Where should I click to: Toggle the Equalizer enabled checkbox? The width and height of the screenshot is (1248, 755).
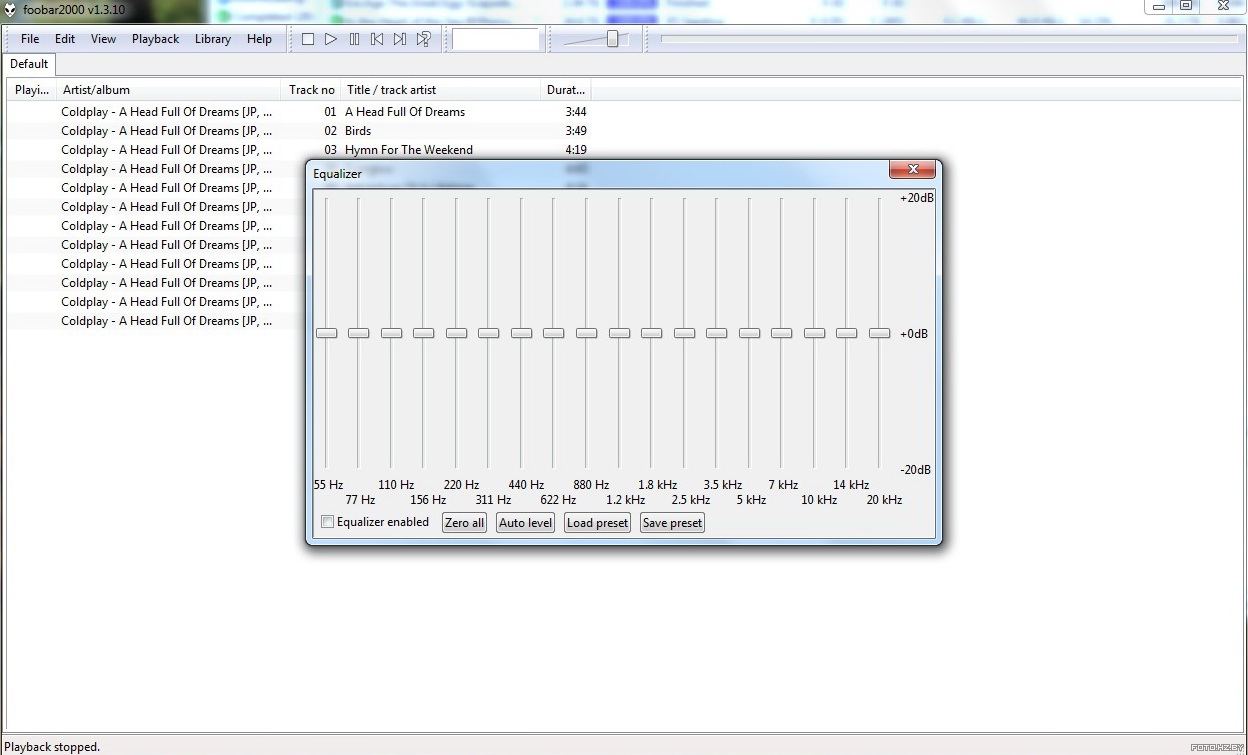tap(327, 522)
